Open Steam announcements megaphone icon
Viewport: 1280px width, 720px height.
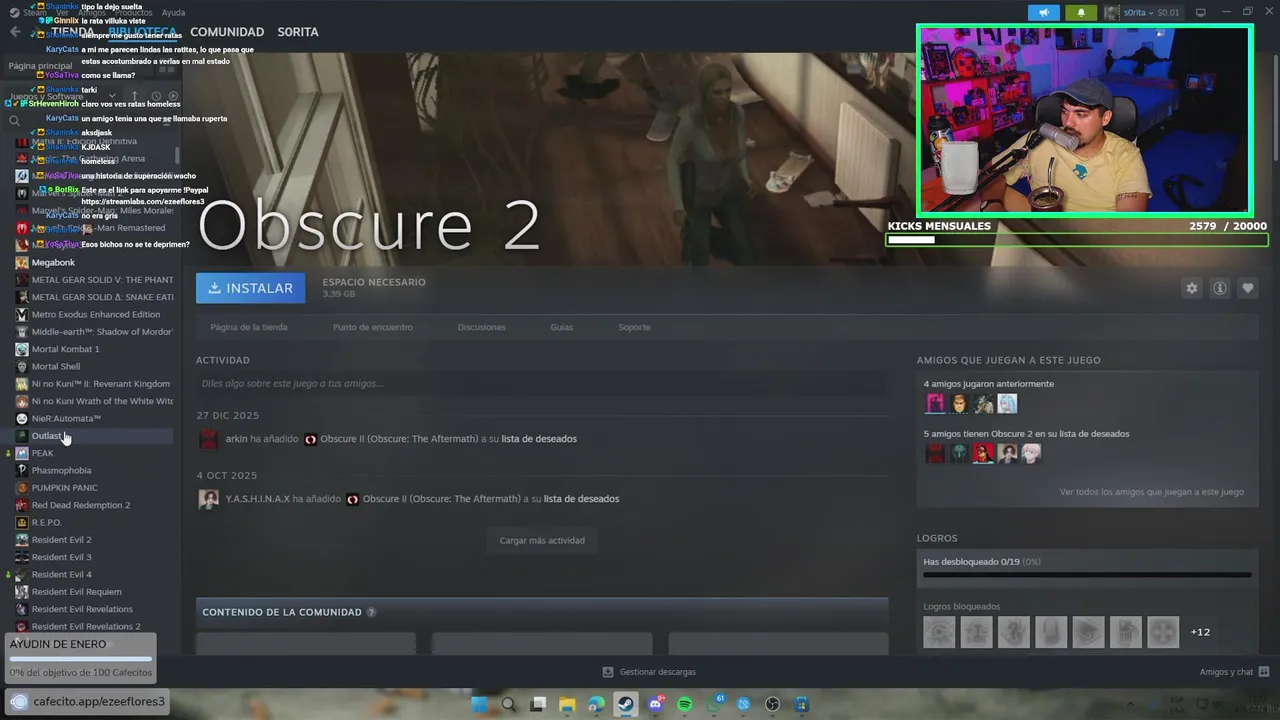click(x=1043, y=13)
